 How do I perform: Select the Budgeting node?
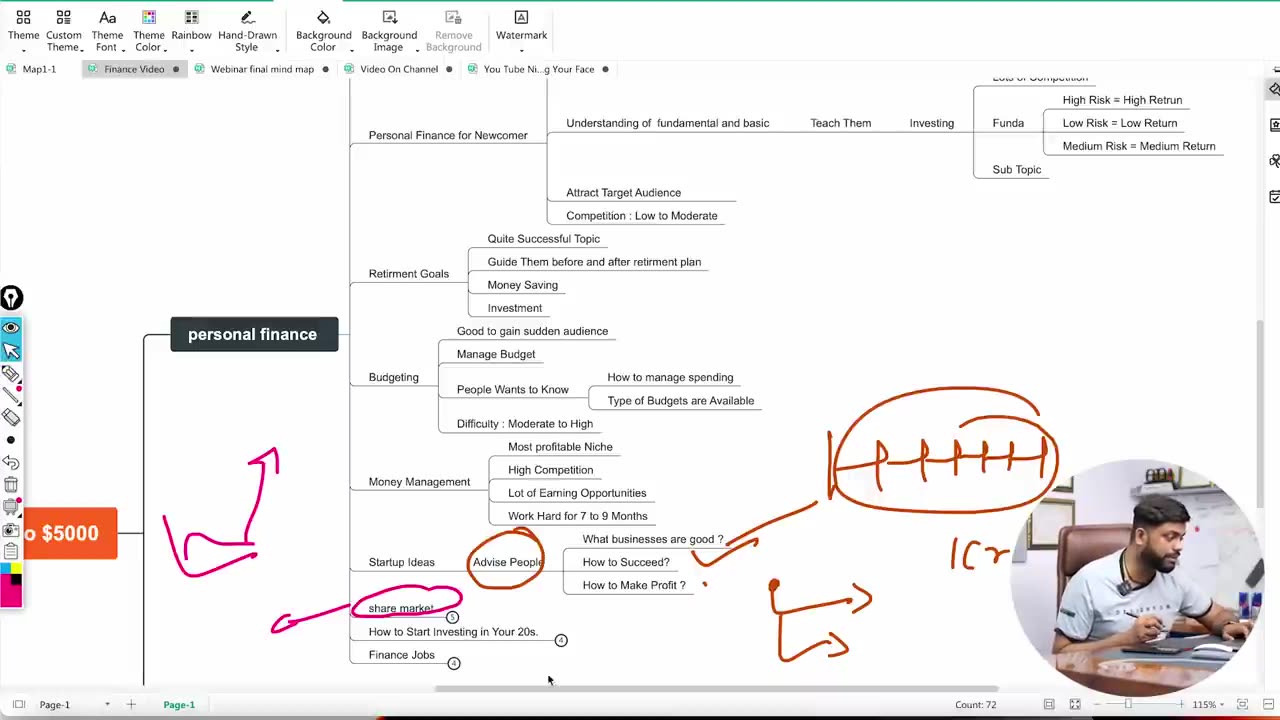point(393,377)
